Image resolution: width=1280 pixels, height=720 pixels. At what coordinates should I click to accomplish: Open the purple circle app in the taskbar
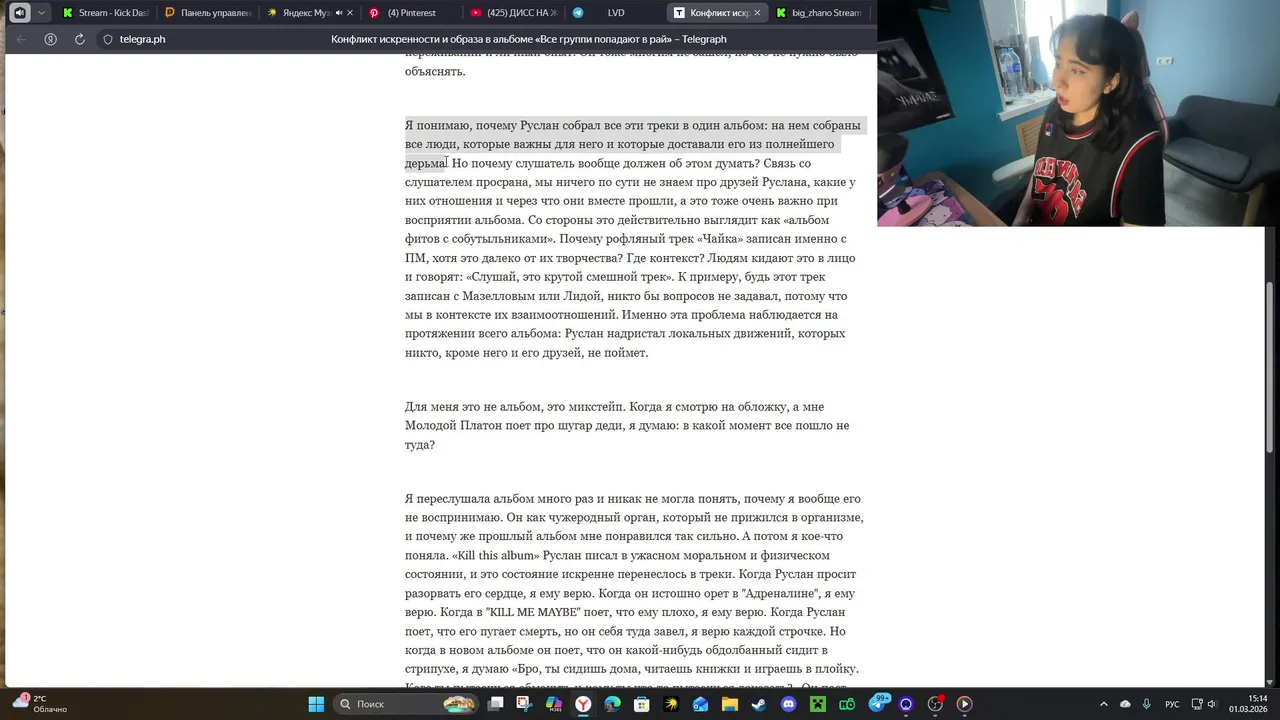(906, 704)
